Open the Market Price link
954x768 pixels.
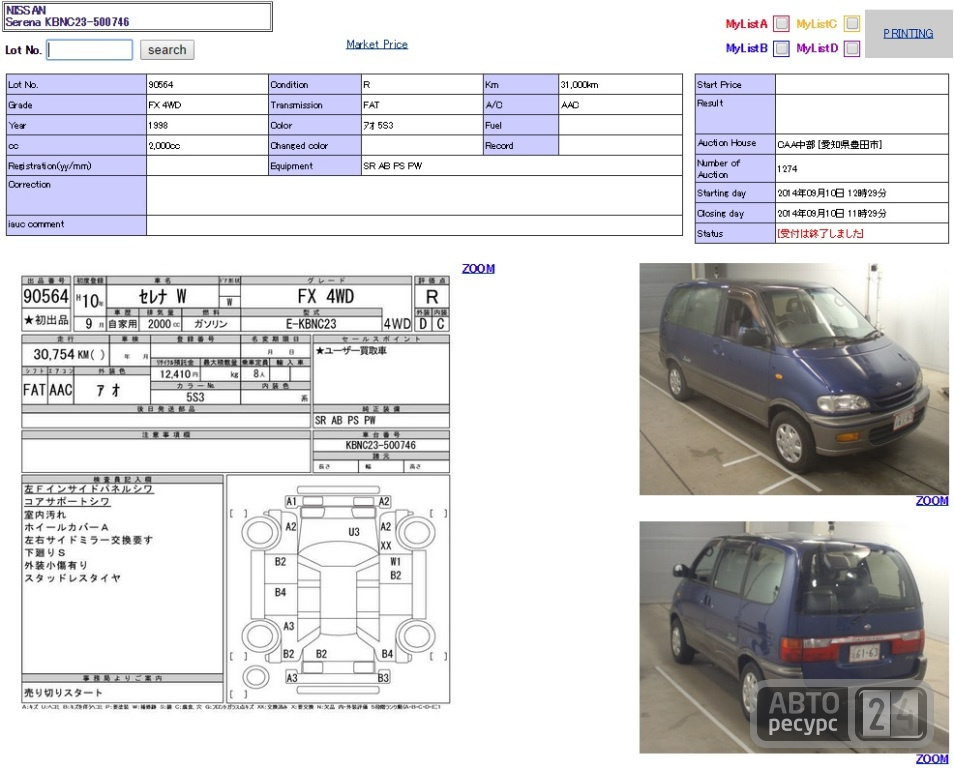coord(377,44)
